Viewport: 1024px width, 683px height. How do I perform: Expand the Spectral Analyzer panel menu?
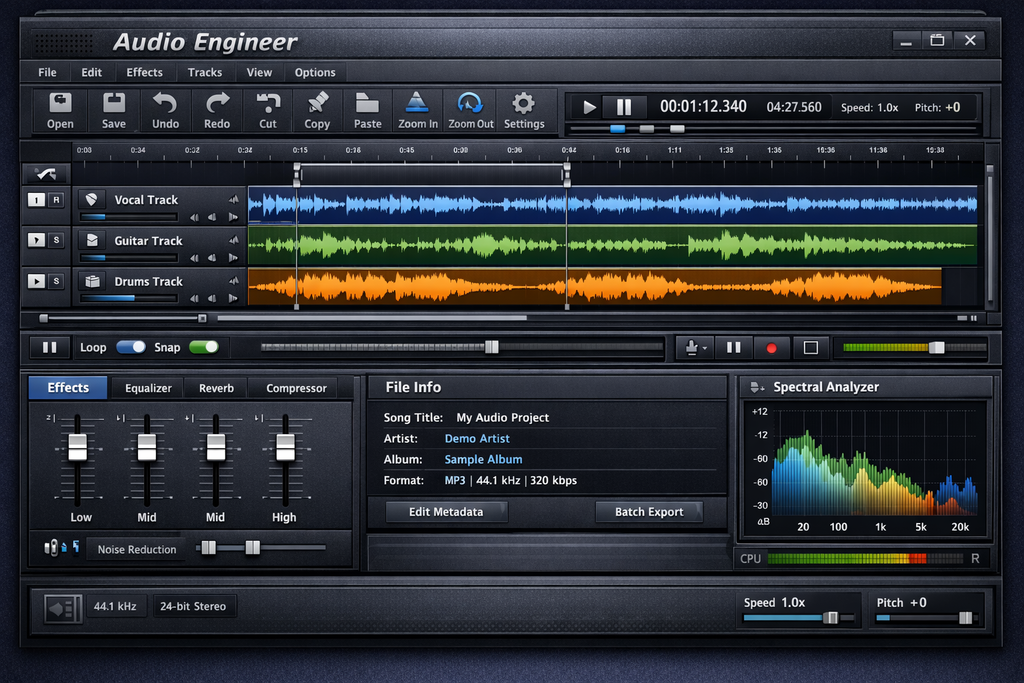(757, 387)
